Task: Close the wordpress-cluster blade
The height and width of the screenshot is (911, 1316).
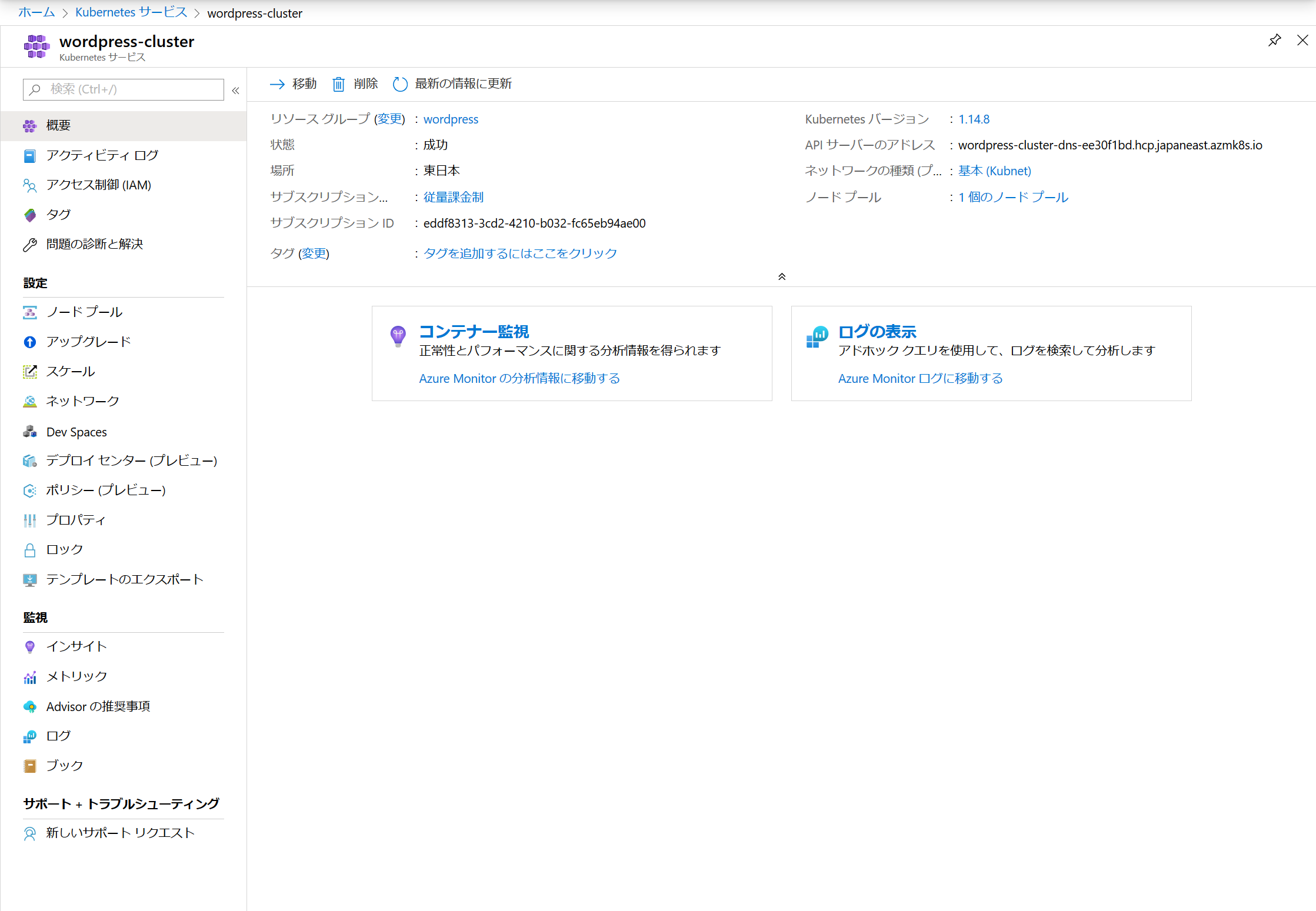Action: (x=1302, y=40)
